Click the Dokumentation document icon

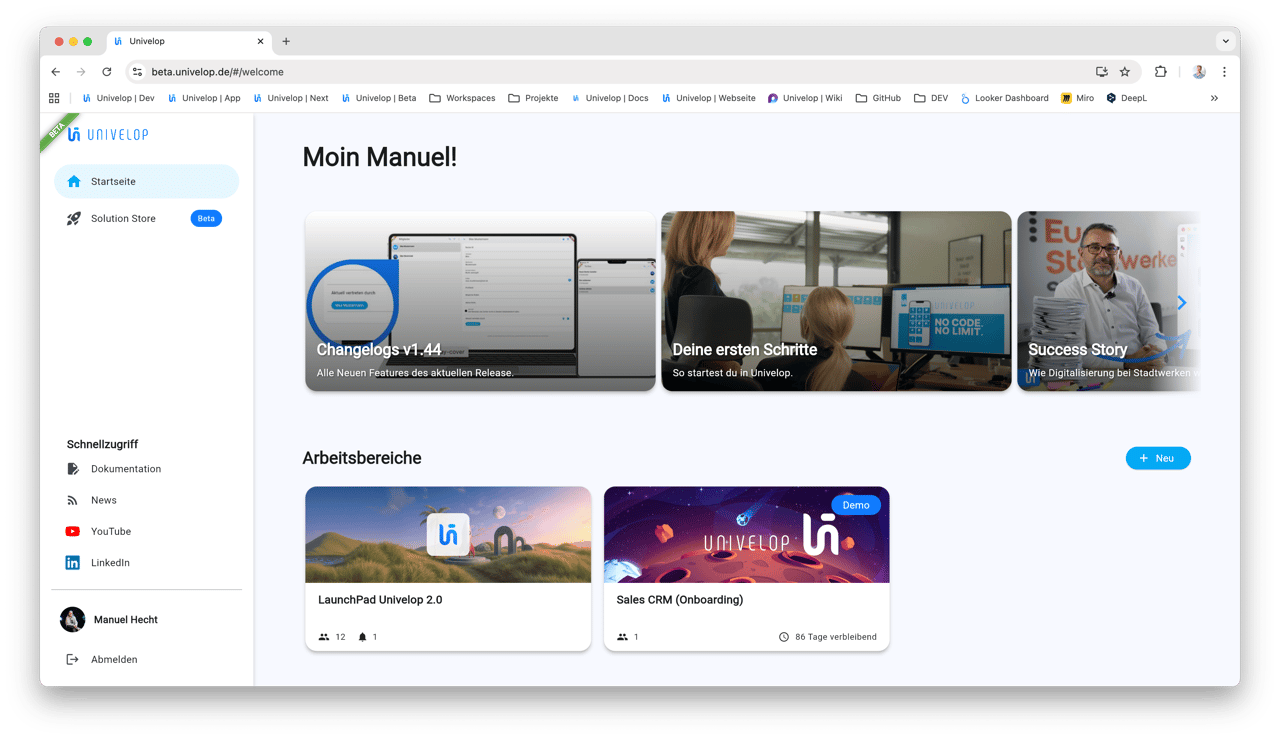point(73,469)
